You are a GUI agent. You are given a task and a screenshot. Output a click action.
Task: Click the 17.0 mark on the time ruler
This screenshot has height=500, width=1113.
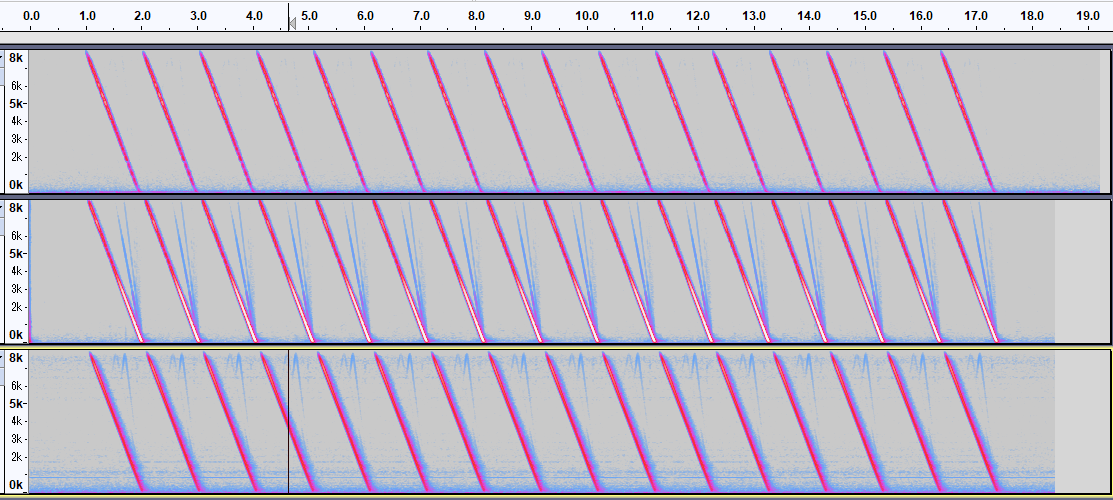[x=975, y=15]
